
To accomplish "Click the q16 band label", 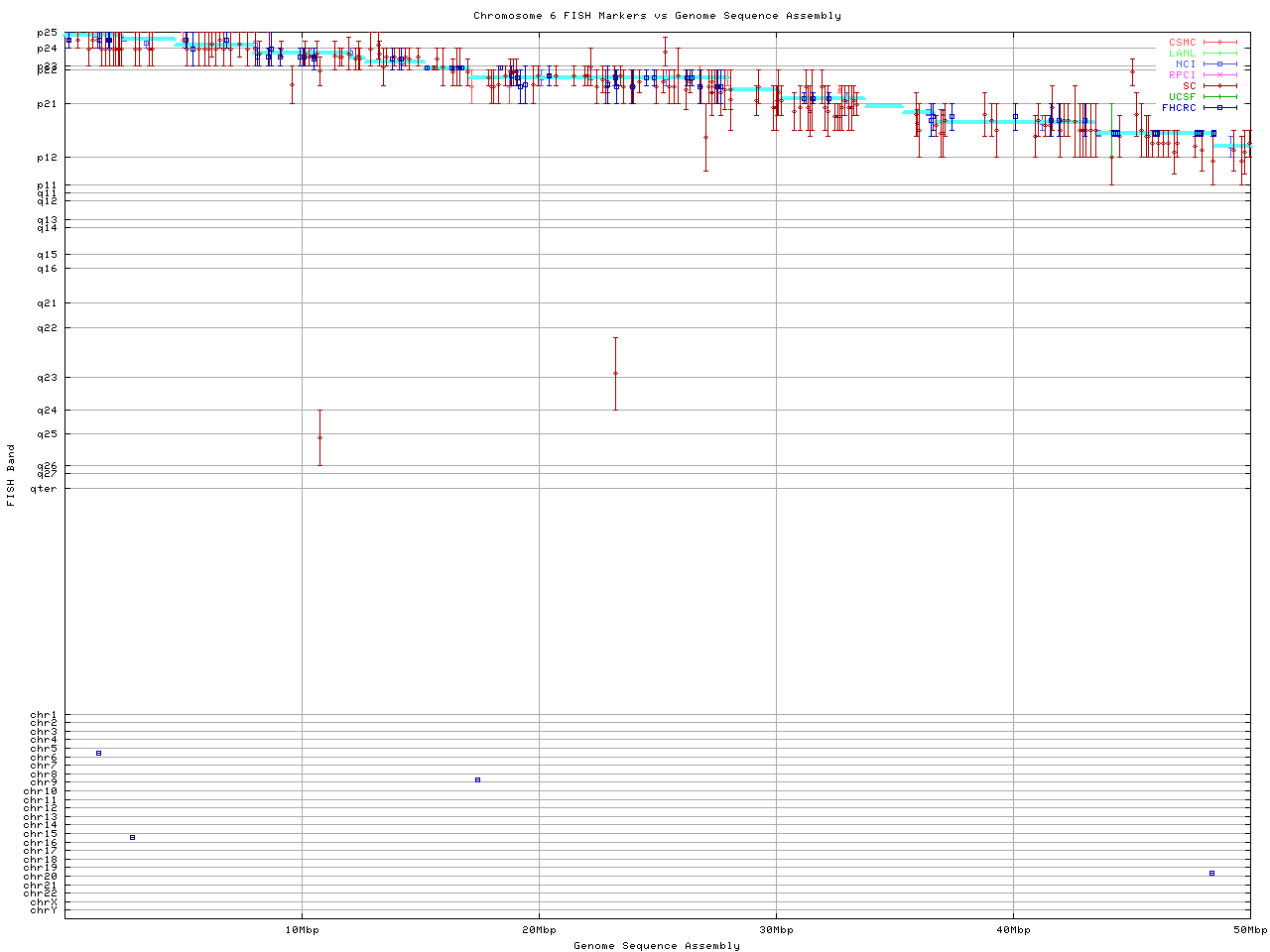I will click(x=48, y=269).
